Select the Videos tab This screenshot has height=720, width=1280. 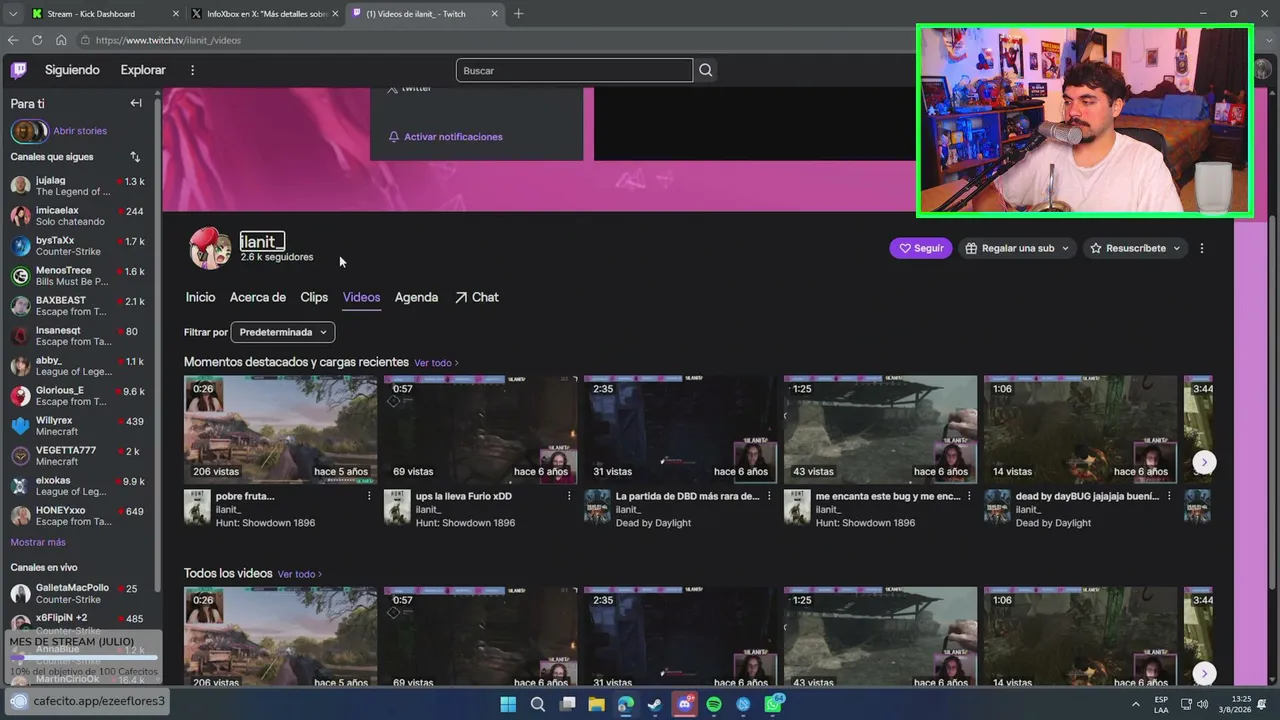coord(361,297)
